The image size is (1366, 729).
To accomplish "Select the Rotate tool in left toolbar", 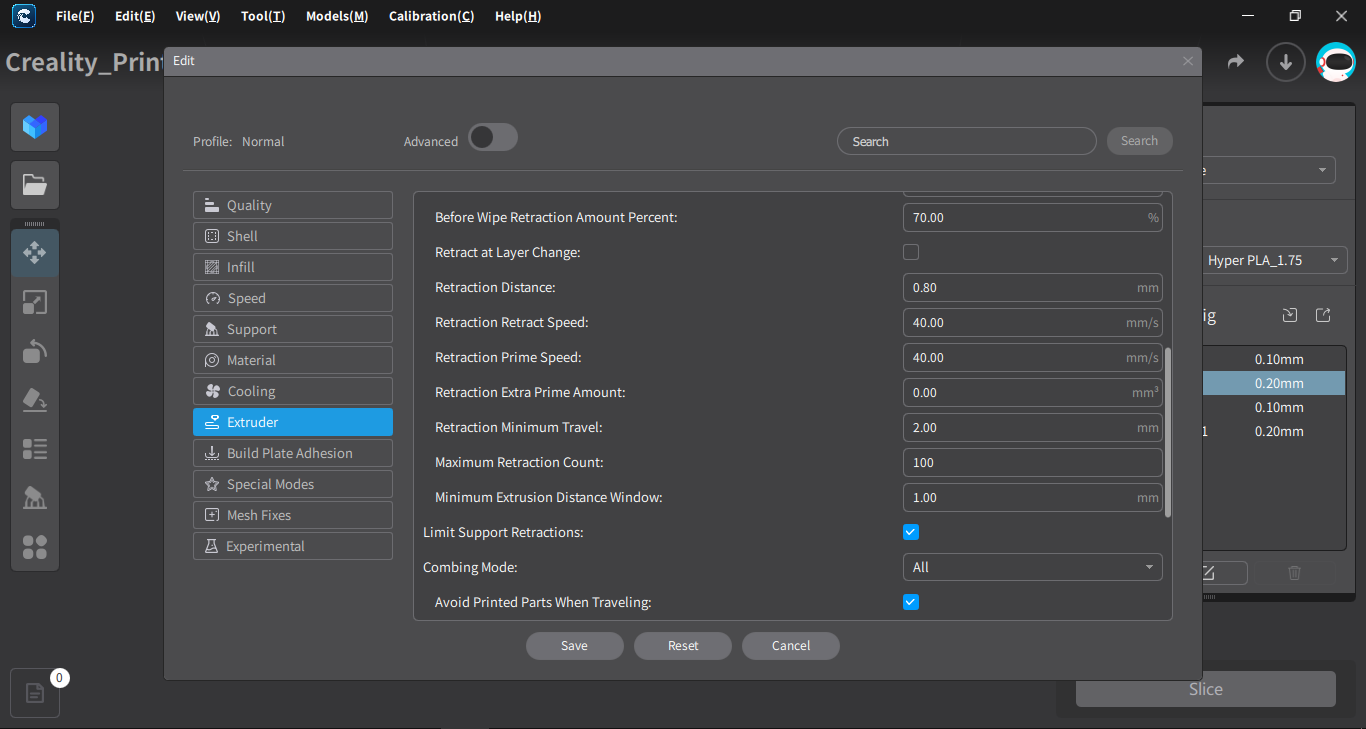I will pos(35,351).
